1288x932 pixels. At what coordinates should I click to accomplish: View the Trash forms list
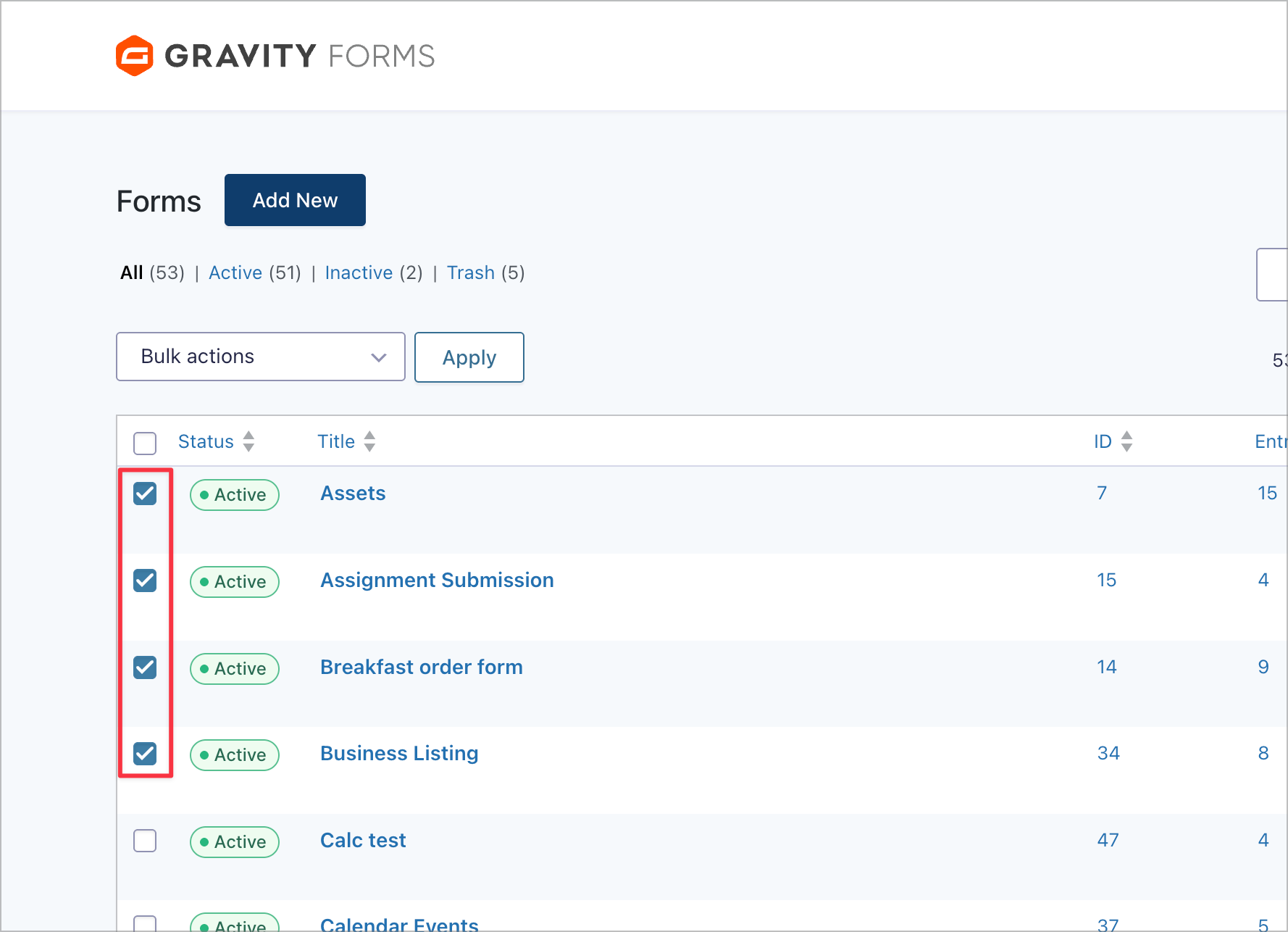click(470, 272)
